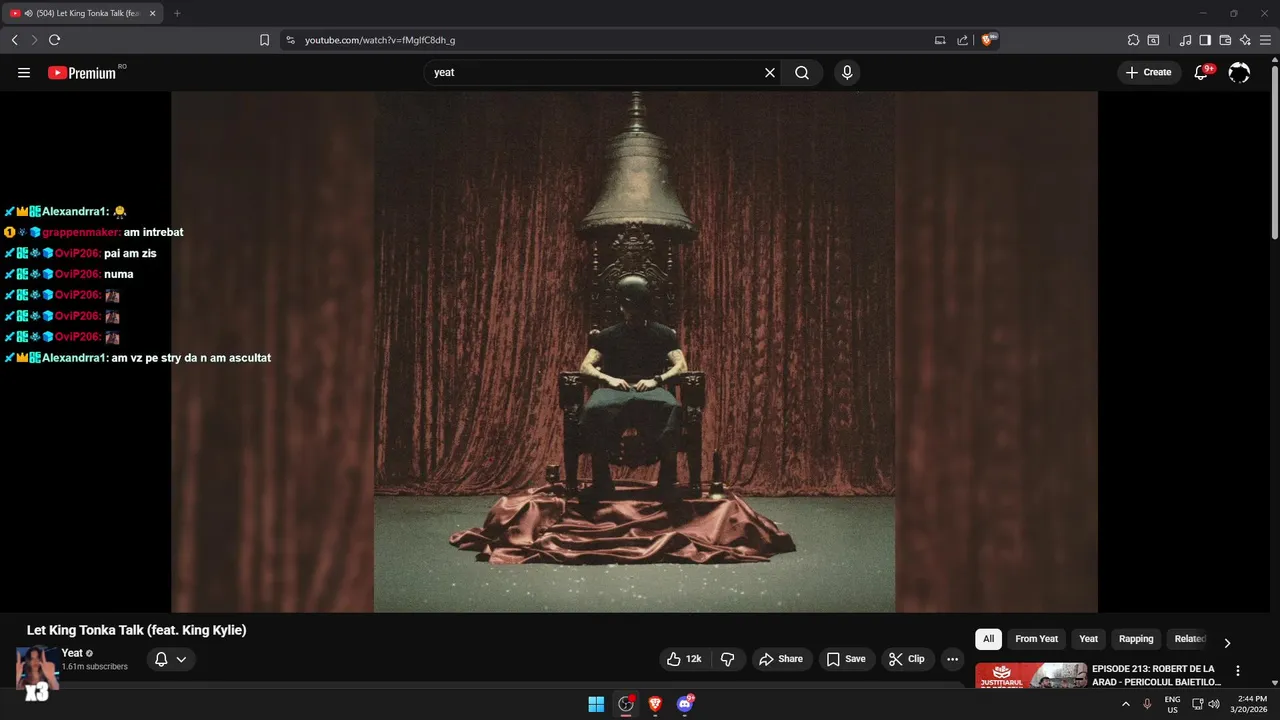Like the video with 12k likes
The image size is (1280, 720).
coord(685,659)
